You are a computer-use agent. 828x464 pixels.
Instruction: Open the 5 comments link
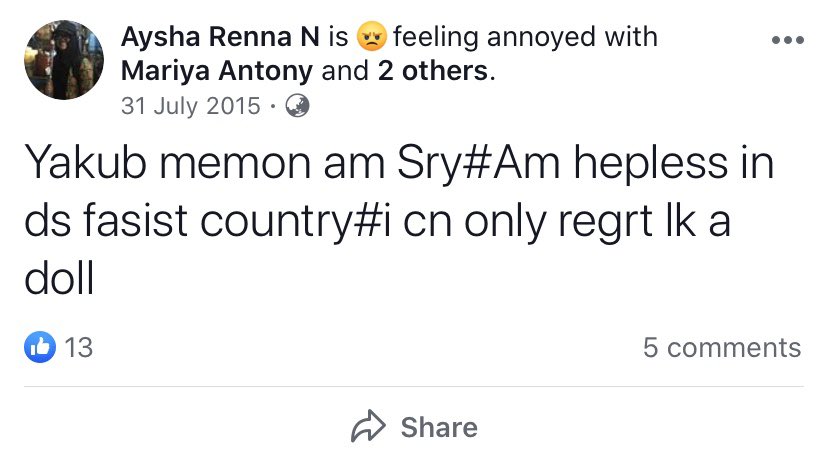pyautogui.click(x=722, y=348)
